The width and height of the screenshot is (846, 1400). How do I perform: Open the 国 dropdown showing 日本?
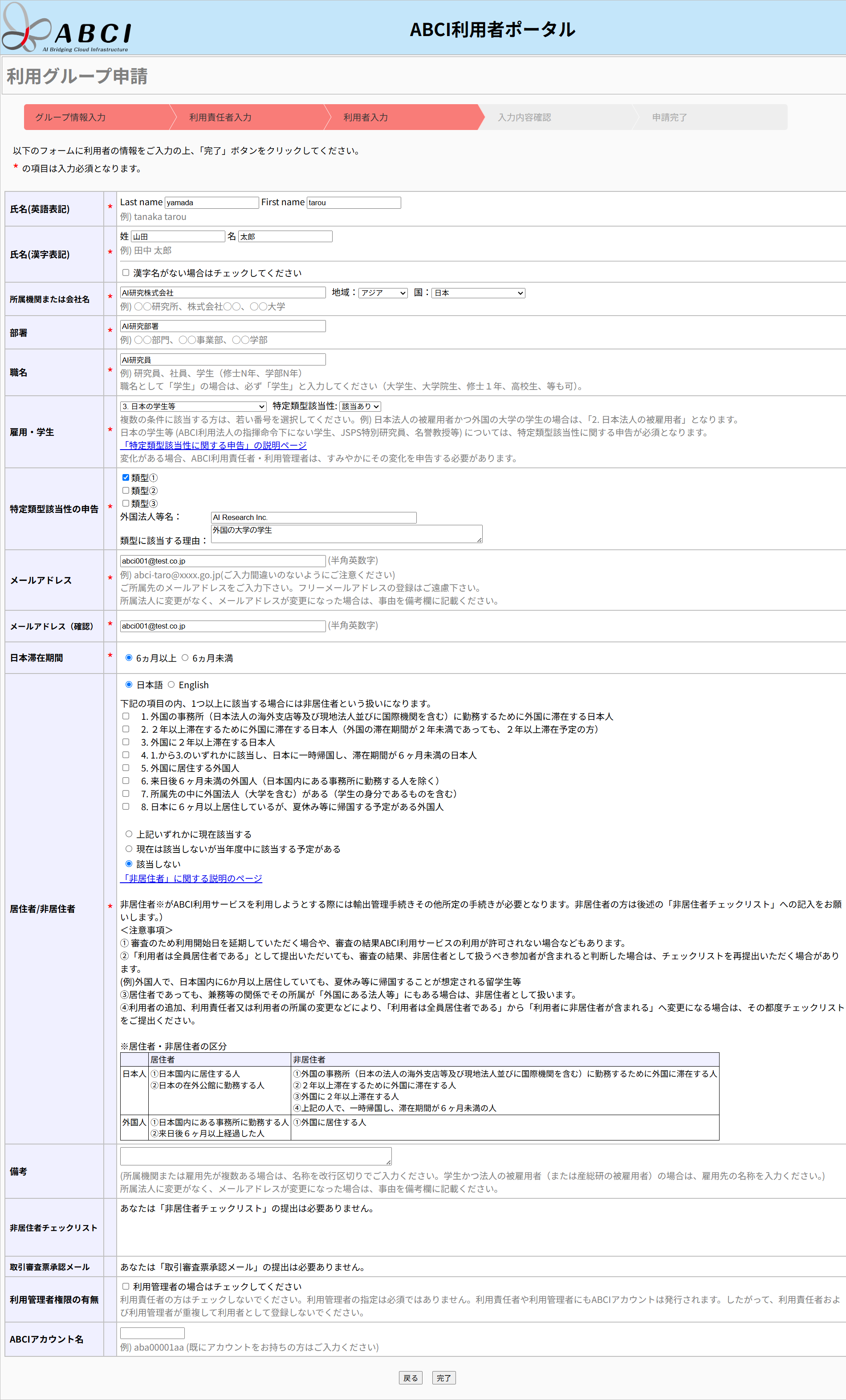[x=478, y=293]
